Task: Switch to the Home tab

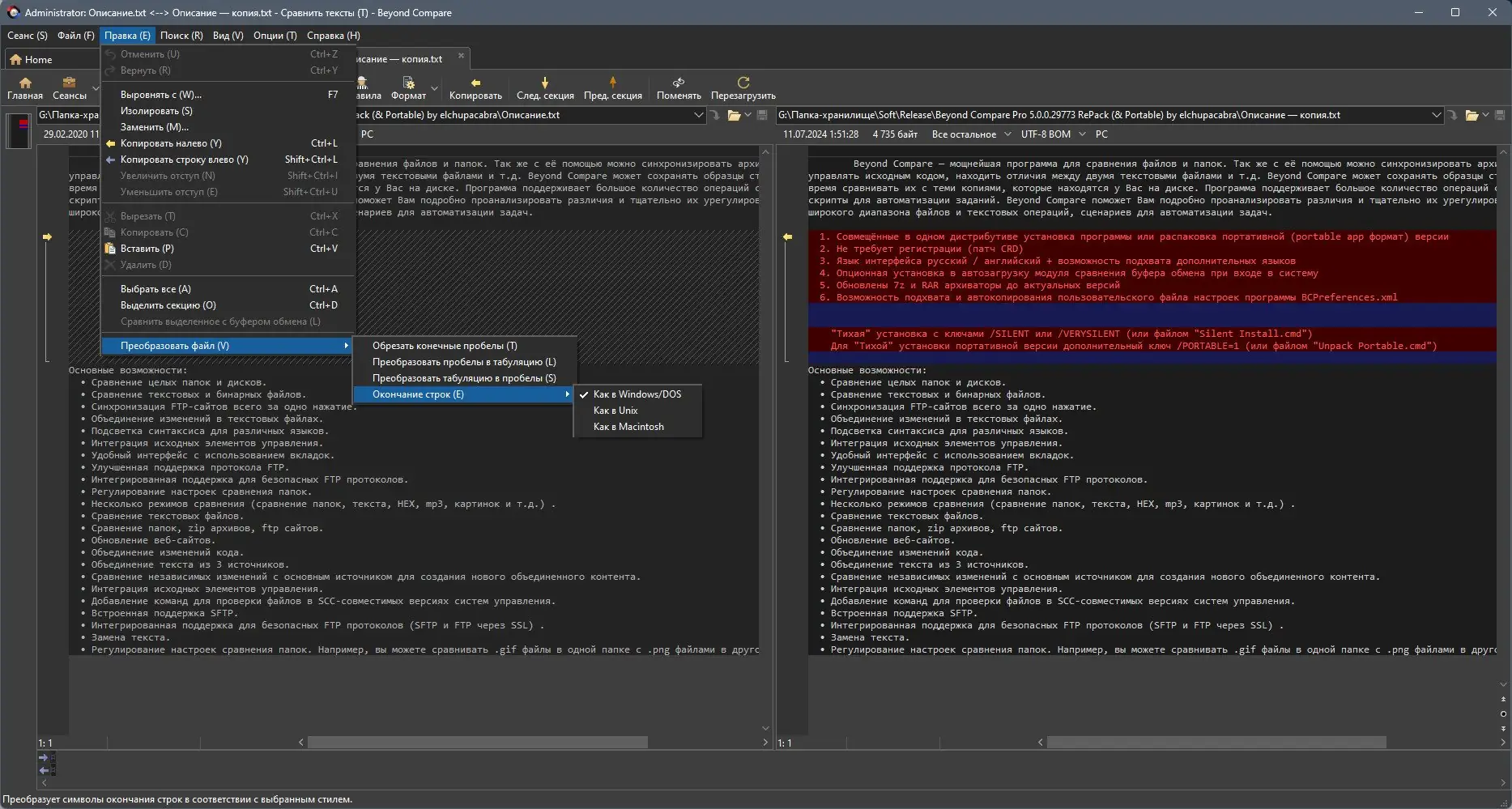Action: 31,59
